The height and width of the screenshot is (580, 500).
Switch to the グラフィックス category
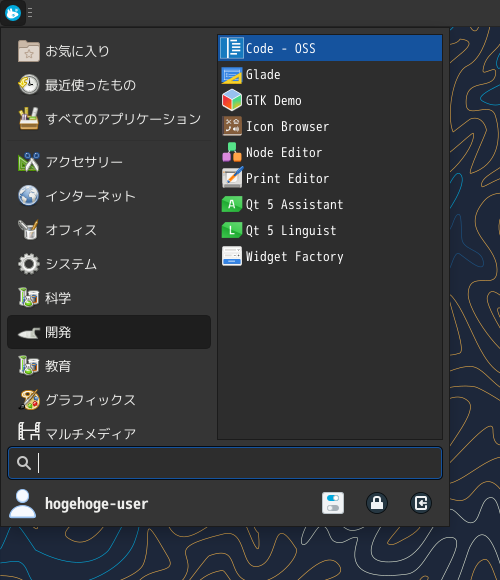(x=109, y=400)
